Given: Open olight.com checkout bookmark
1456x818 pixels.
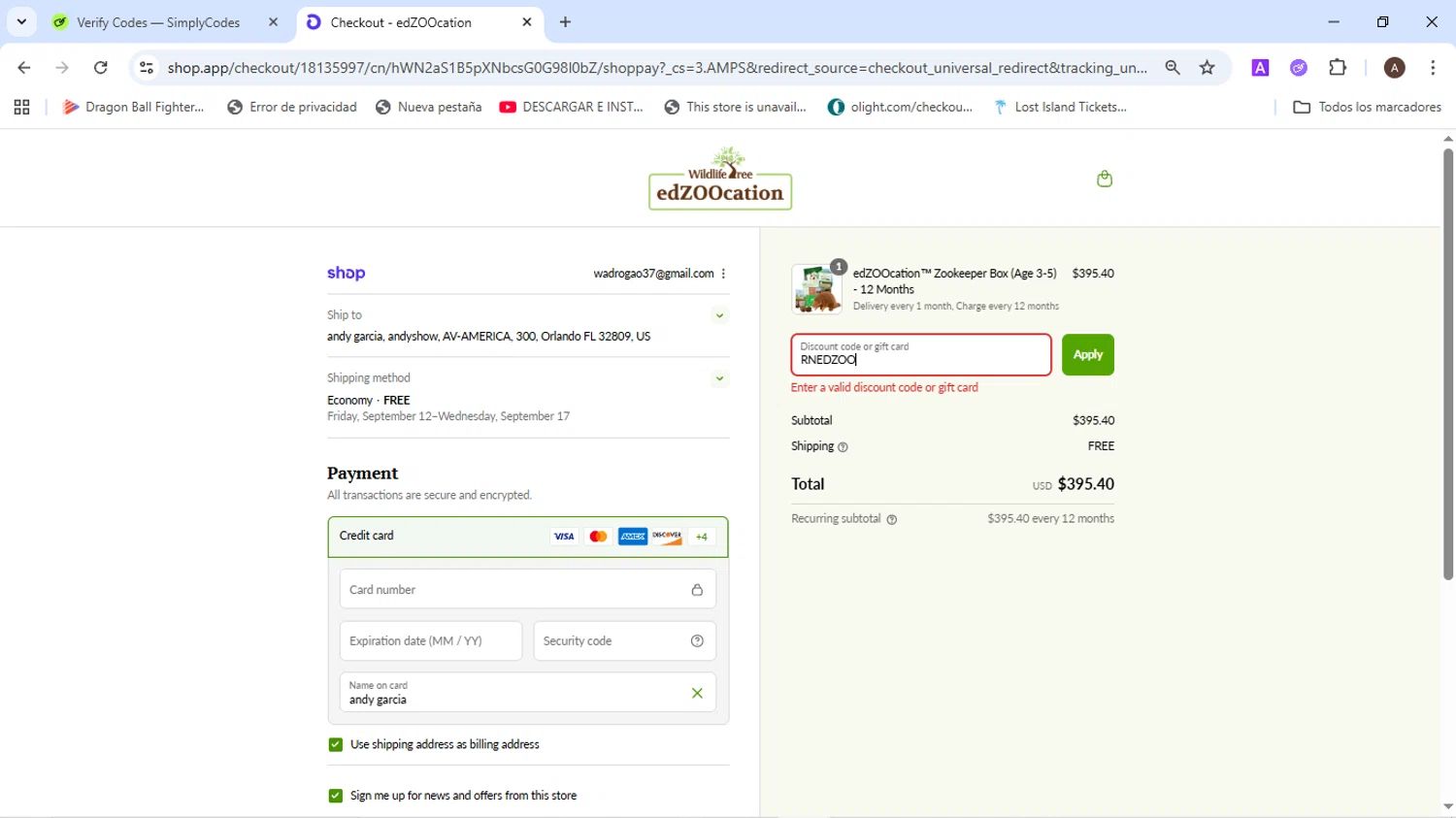Looking at the screenshot, I should coord(901,107).
